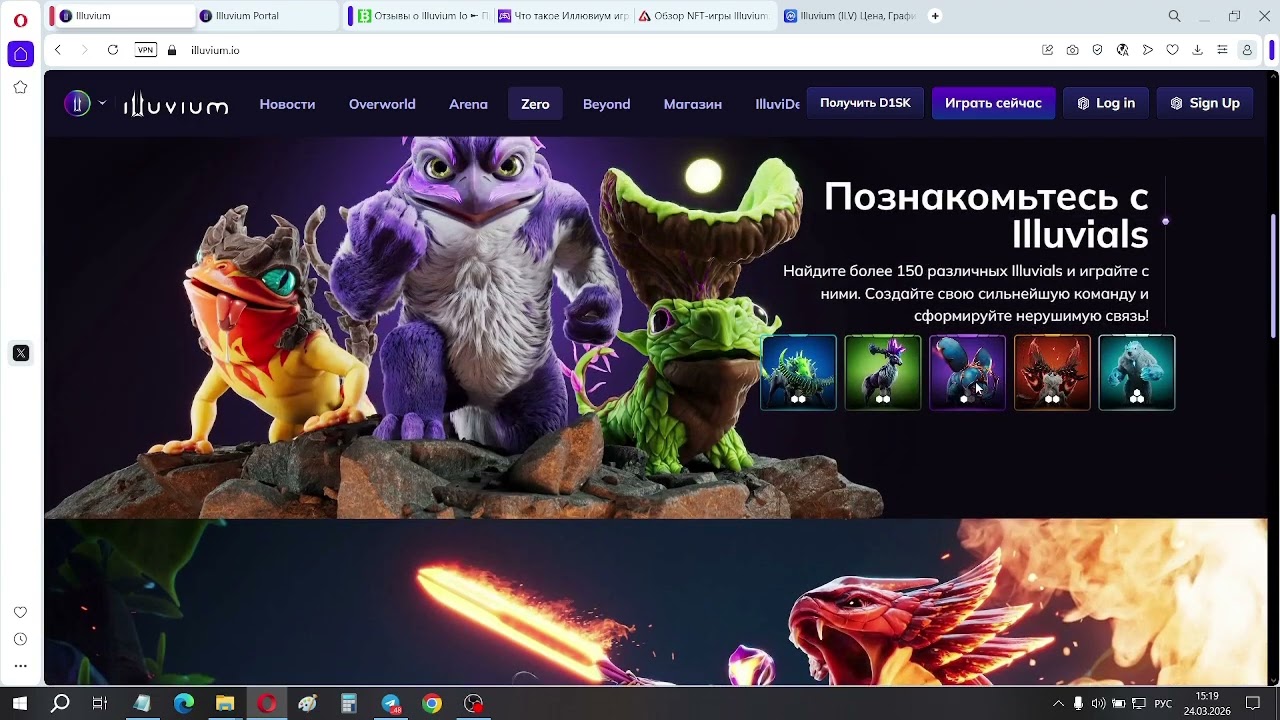Screen dimensions: 1280x720
Task: Open Магазин menu item
Action: [692, 104]
